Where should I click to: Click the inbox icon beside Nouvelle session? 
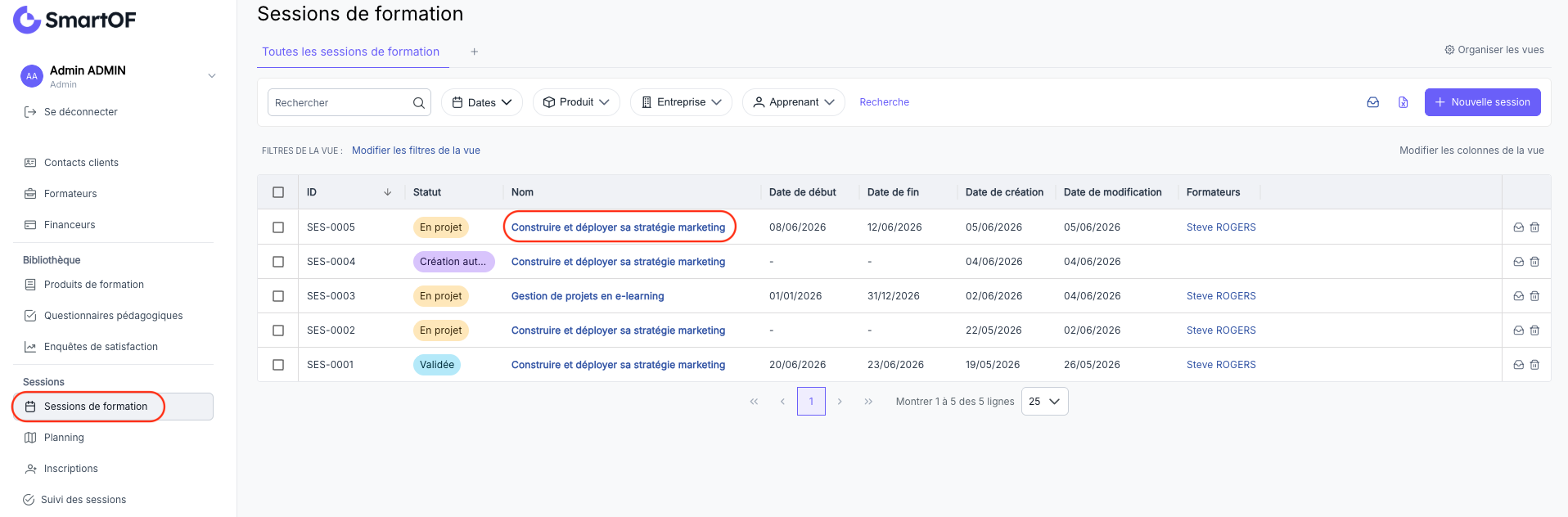coord(1372,102)
